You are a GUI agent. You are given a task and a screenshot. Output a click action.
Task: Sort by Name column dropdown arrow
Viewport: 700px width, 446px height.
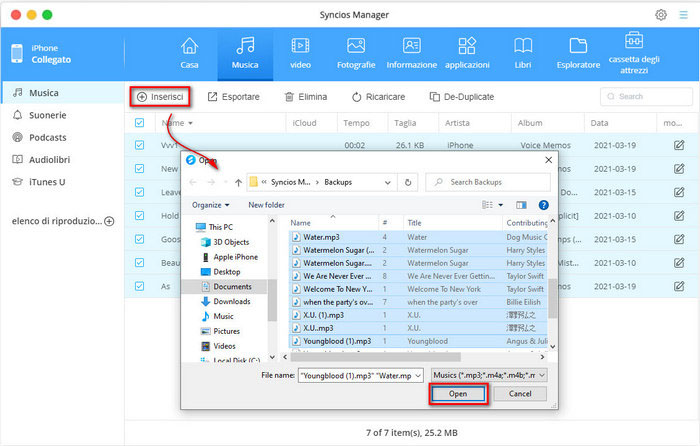(x=190, y=123)
